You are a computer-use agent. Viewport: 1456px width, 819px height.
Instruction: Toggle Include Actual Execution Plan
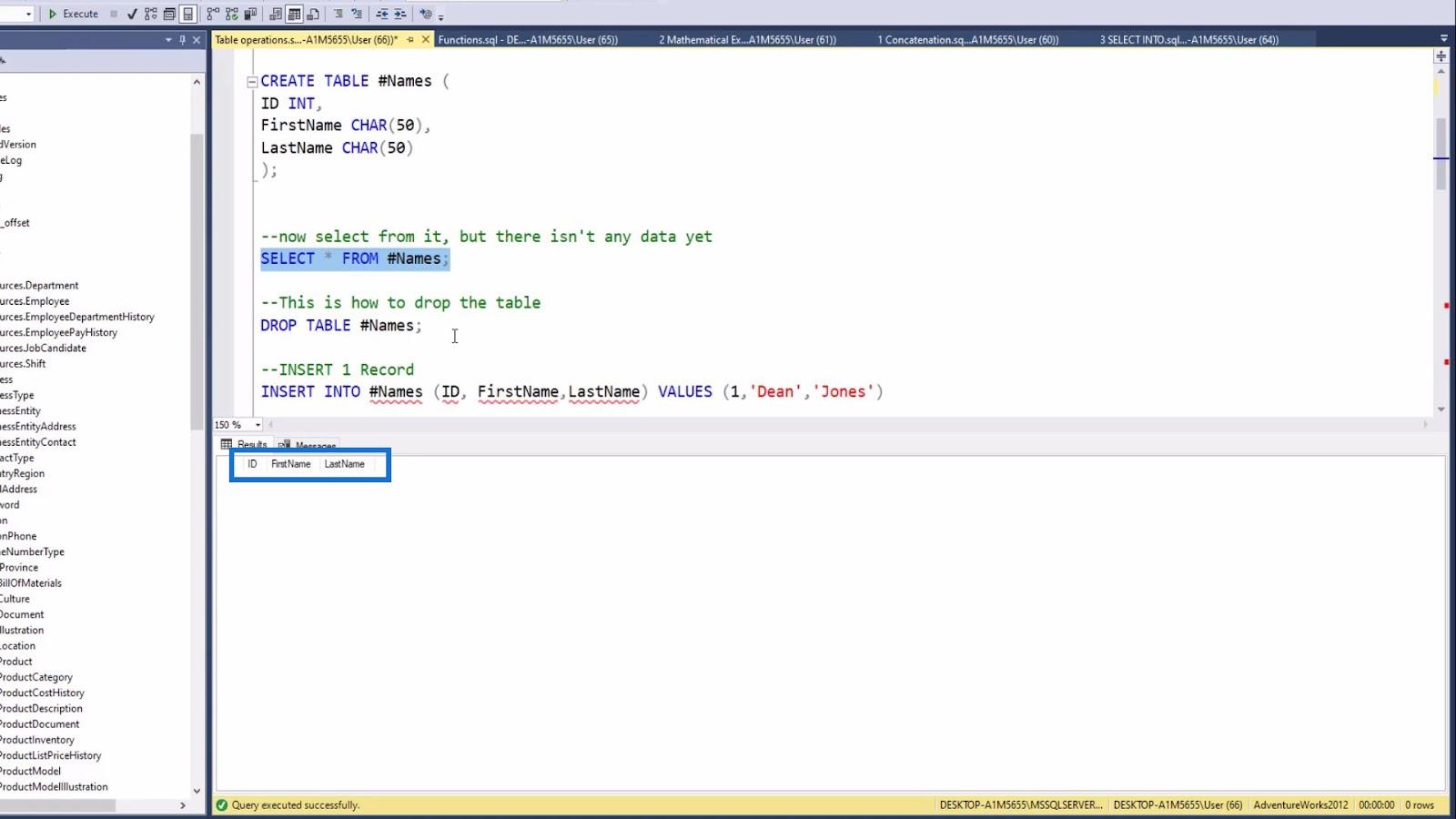point(213,14)
